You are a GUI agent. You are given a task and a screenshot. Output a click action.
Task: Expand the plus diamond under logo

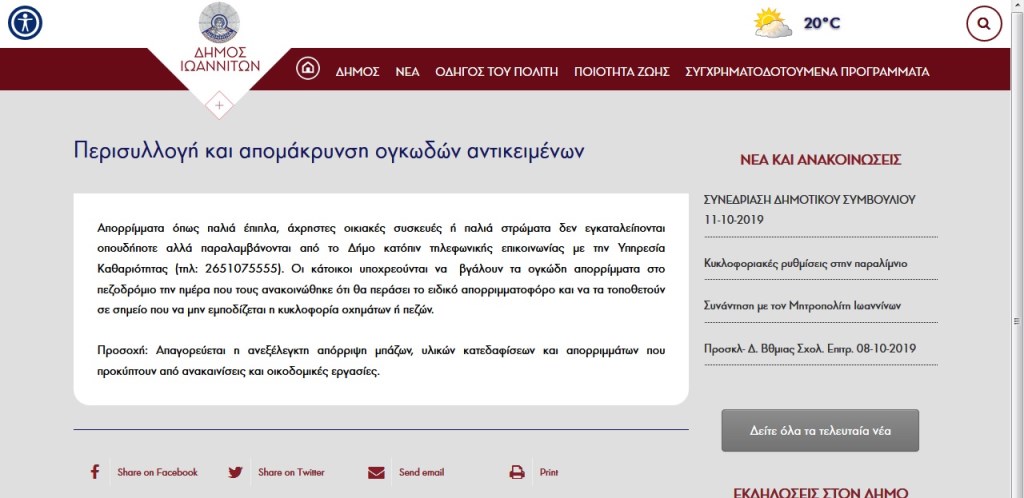pyautogui.click(x=219, y=103)
